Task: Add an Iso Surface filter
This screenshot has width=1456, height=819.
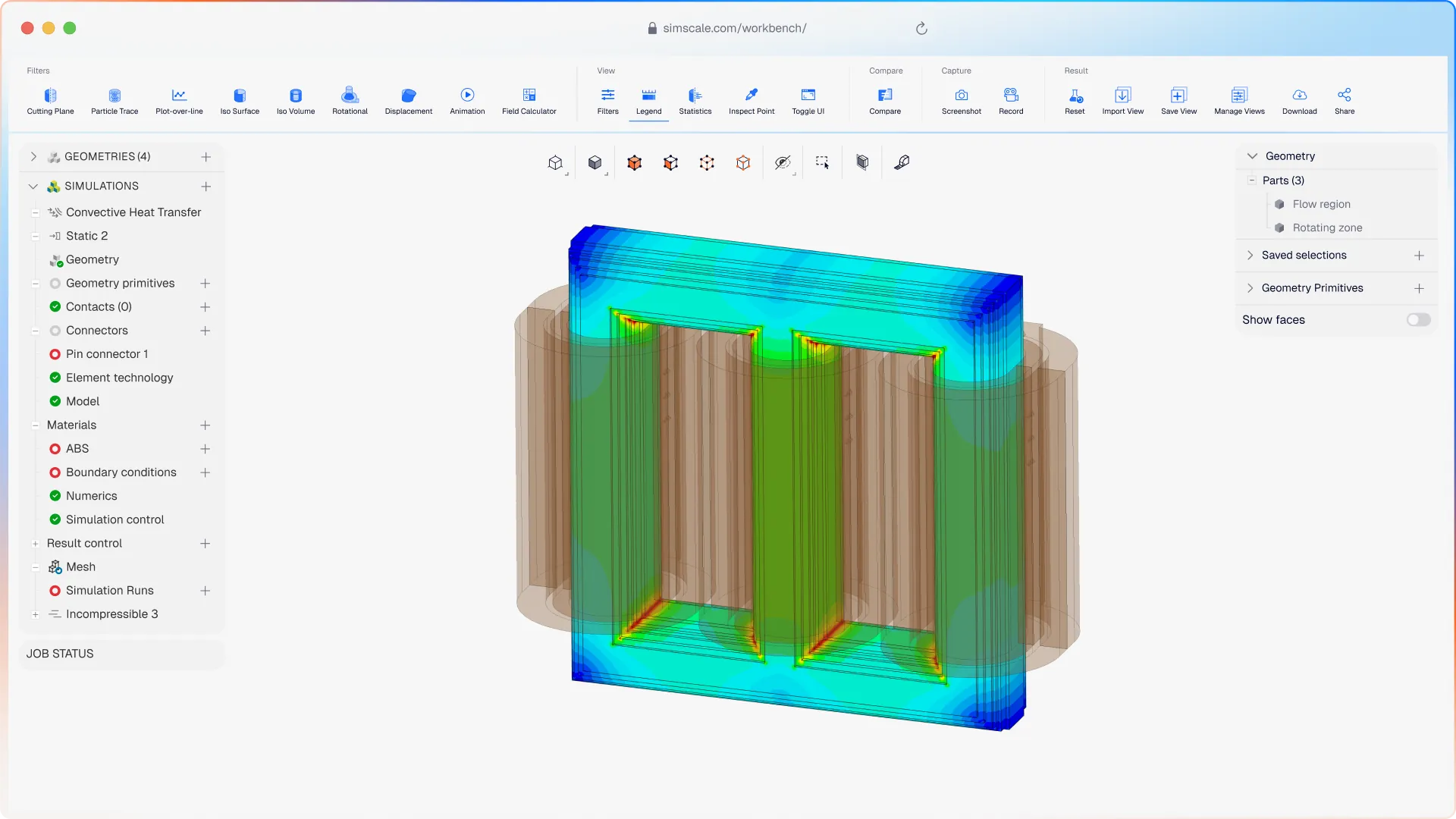Action: click(x=240, y=101)
